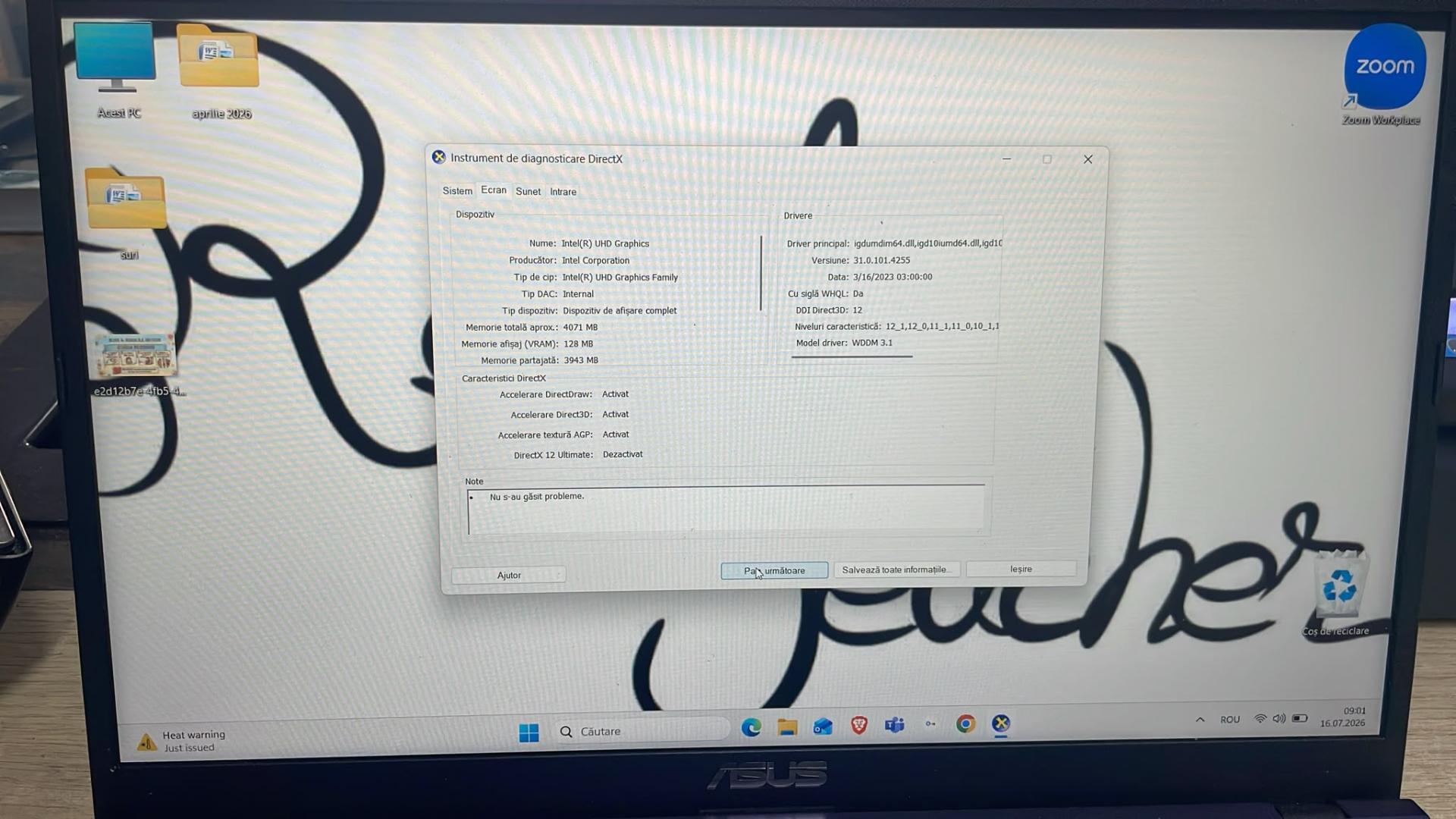The image size is (1456, 819).
Task: Click the ROU language indicator
Action: [1230, 720]
